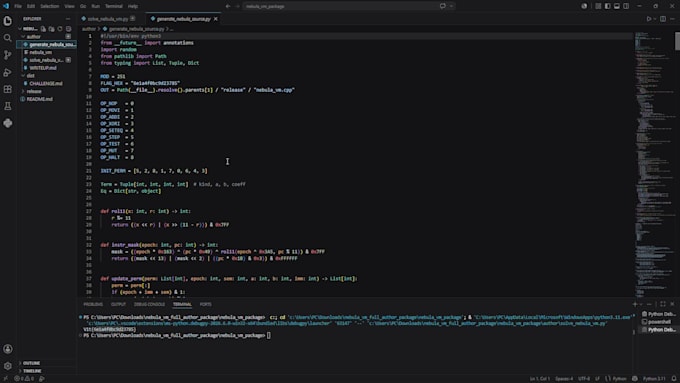Refresh the Explorer file tree

pyautogui.click(x=60, y=29)
